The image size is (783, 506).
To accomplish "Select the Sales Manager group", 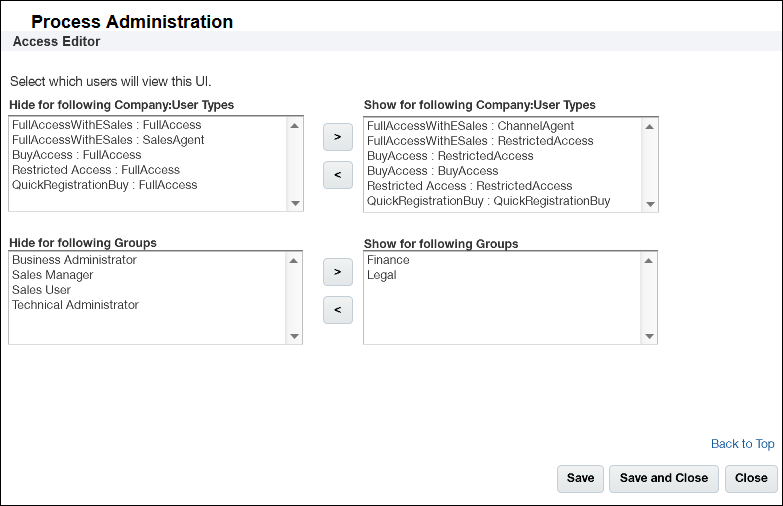I will (53, 275).
